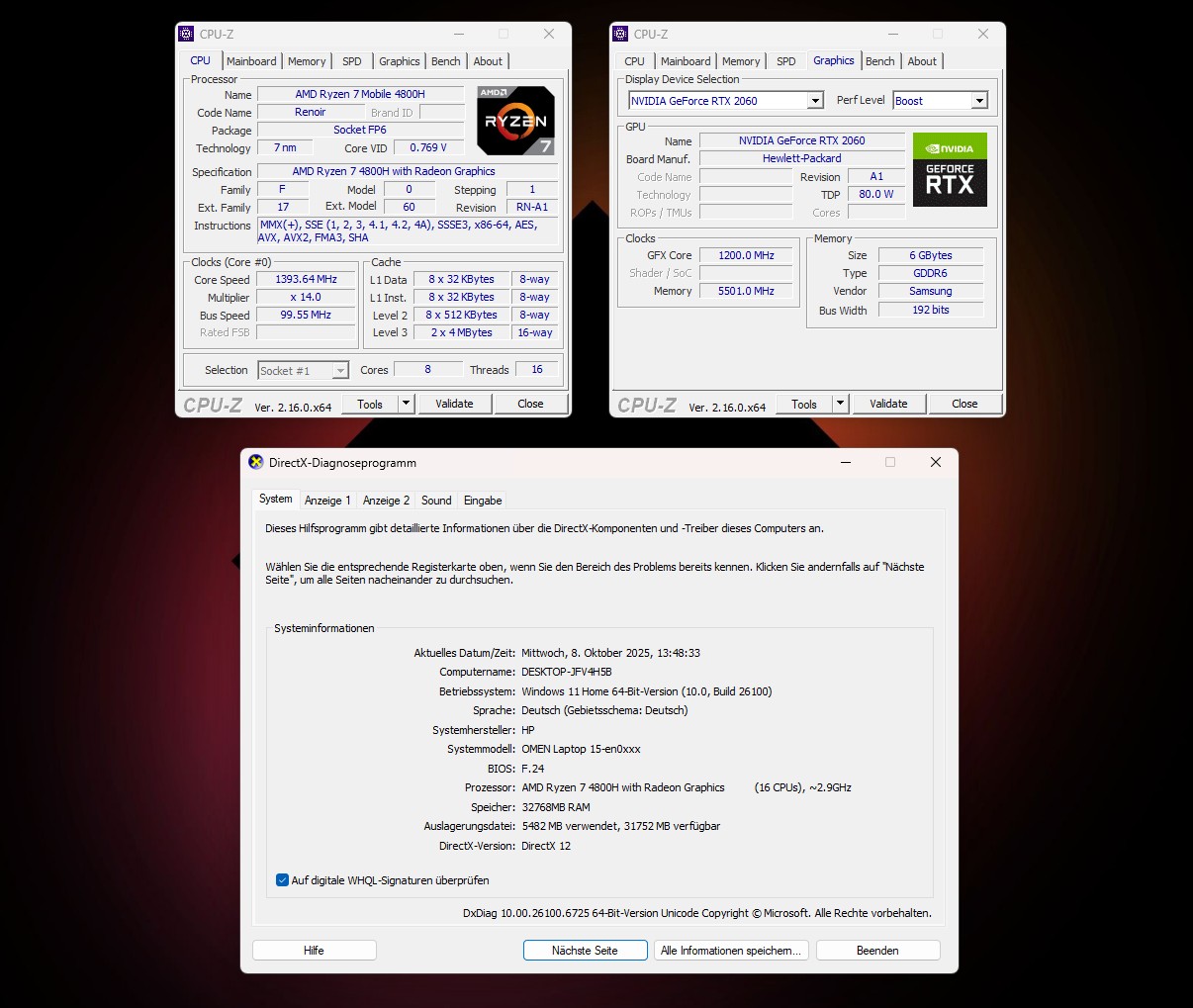Minimize the DirectX-Diagnoseprogramm window

[846, 462]
